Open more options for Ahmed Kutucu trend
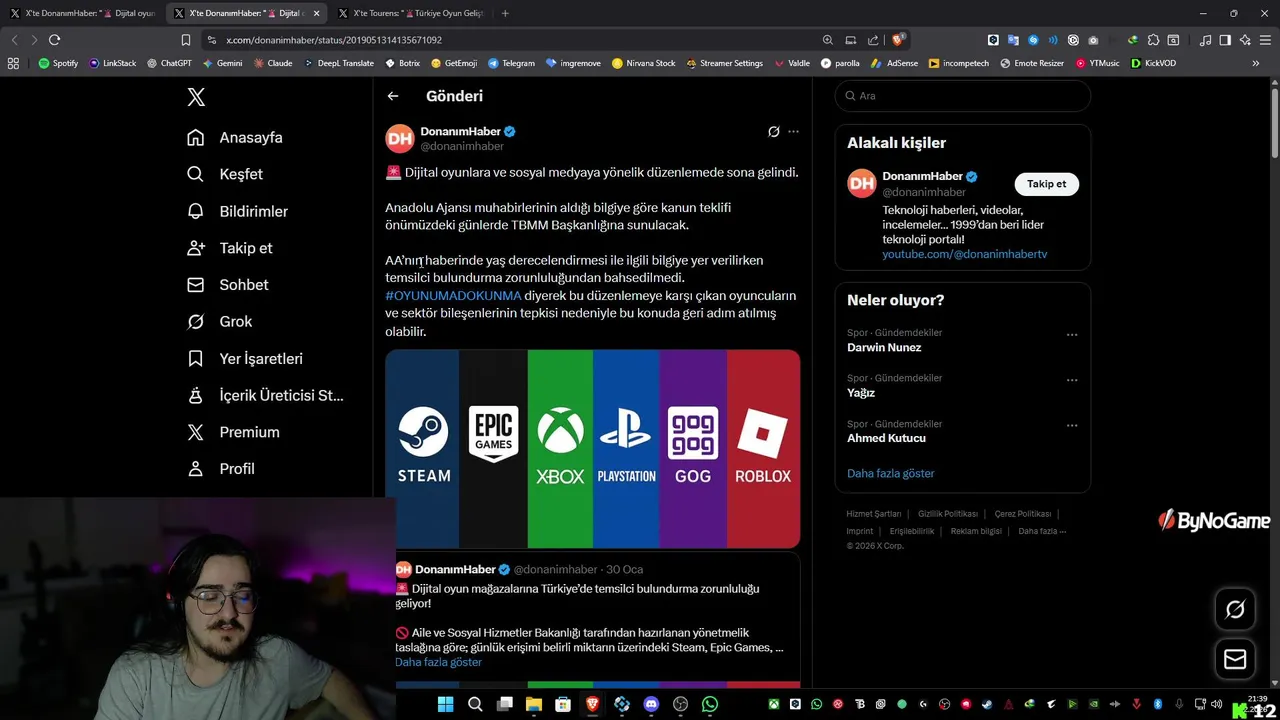 coord(1072,425)
